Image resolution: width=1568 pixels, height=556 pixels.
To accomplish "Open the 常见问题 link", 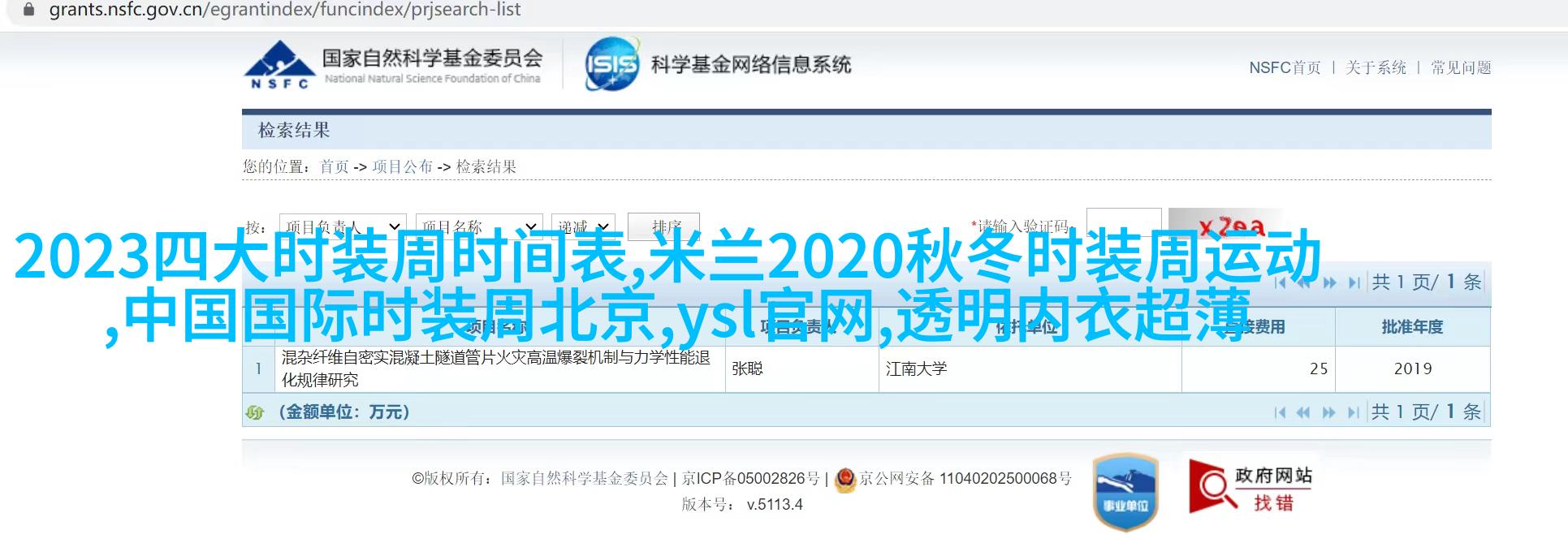I will (x=1461, y=67).
